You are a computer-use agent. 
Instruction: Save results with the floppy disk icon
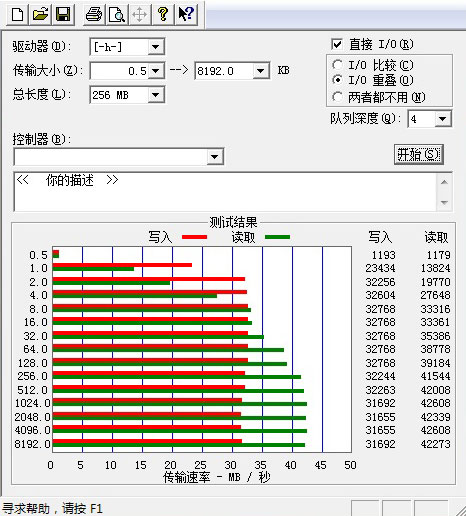63,14
